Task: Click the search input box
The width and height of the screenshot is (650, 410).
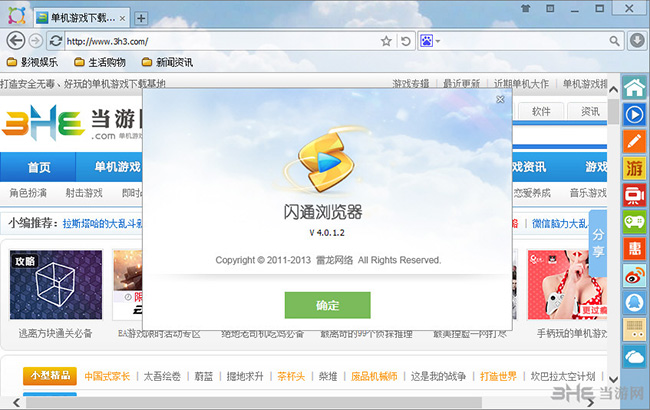Action: (x=524, y=41)
